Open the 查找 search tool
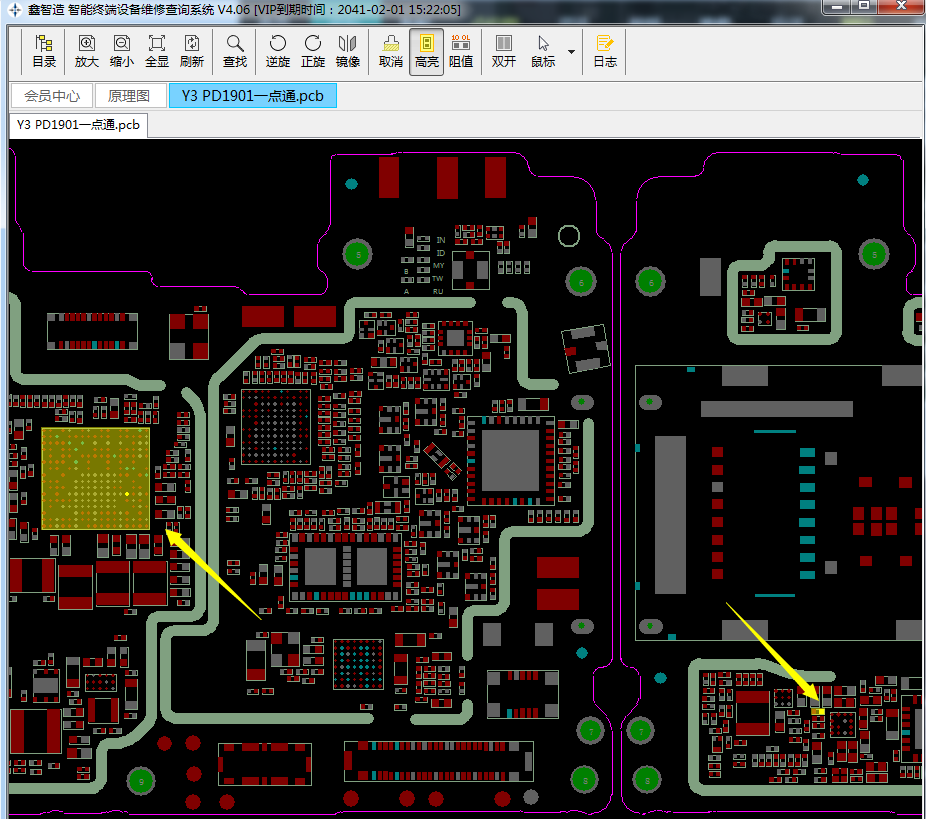The height and width of the screenshot is (819, 926). point(234,52)
